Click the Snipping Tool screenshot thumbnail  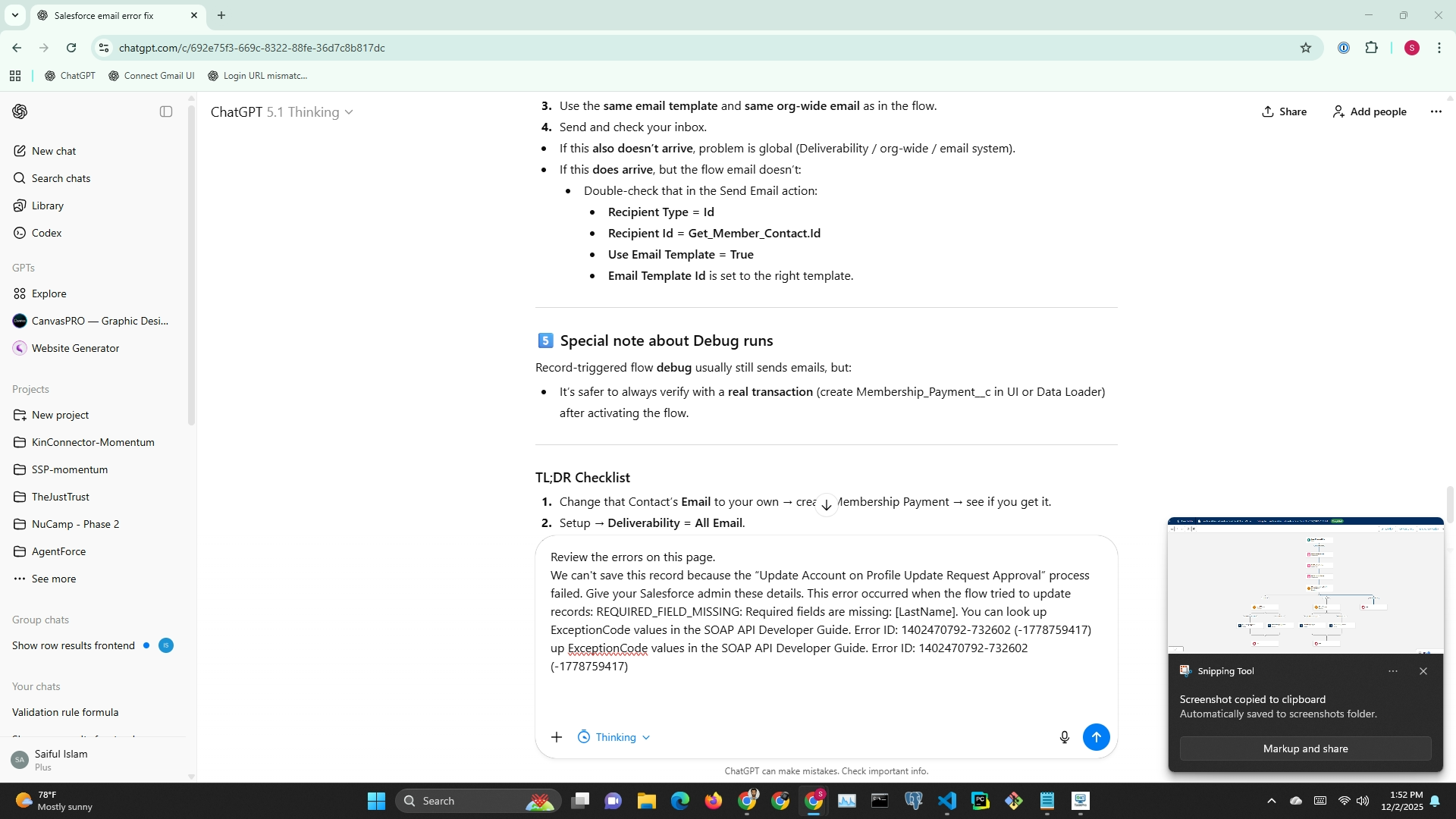pyautogui.click(x=1305, y=585)
